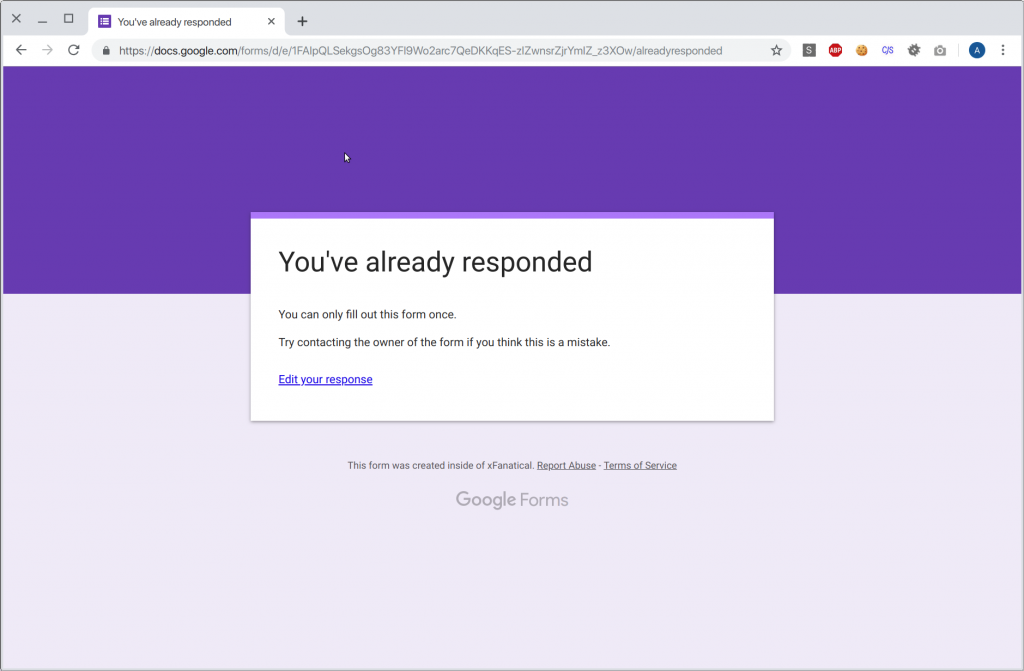
Task: Open the gear-shaped extension icon
Action: pos(914,50)
